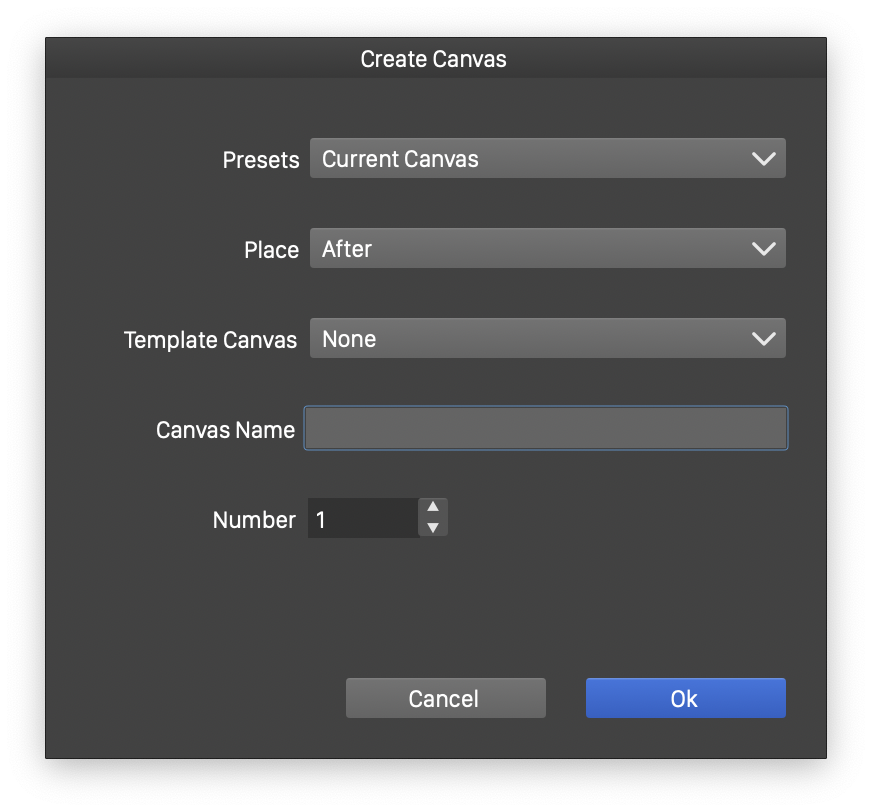Viewport: 872px width, 812px height.
Task: Decrease Number using the down arrow
Action: click(x=433, y=528)
